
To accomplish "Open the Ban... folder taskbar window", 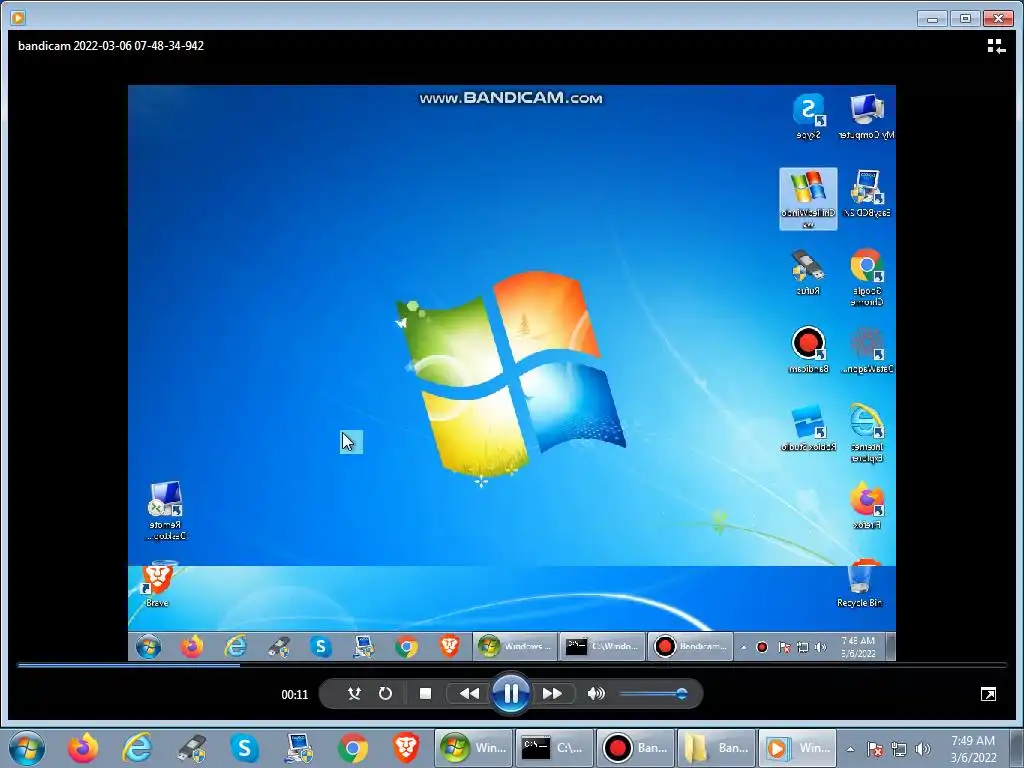I will pyautogui.click(x=716, y=748).
